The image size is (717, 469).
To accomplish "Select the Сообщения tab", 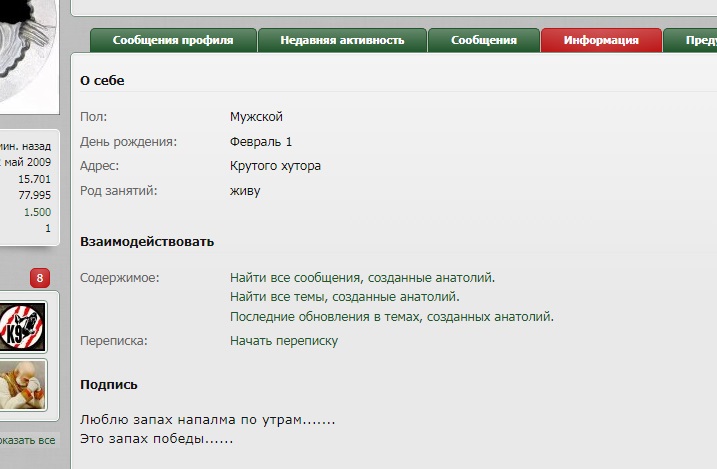I will (483, 41).
